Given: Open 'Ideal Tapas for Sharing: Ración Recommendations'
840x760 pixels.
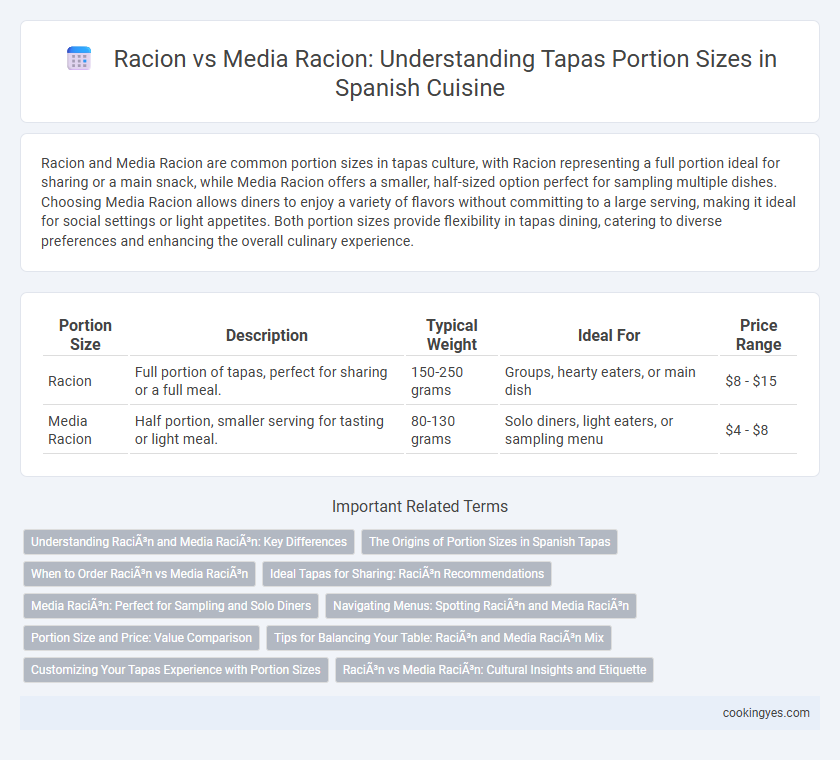Looking at the screenshot, I should [x=407, y=574].
